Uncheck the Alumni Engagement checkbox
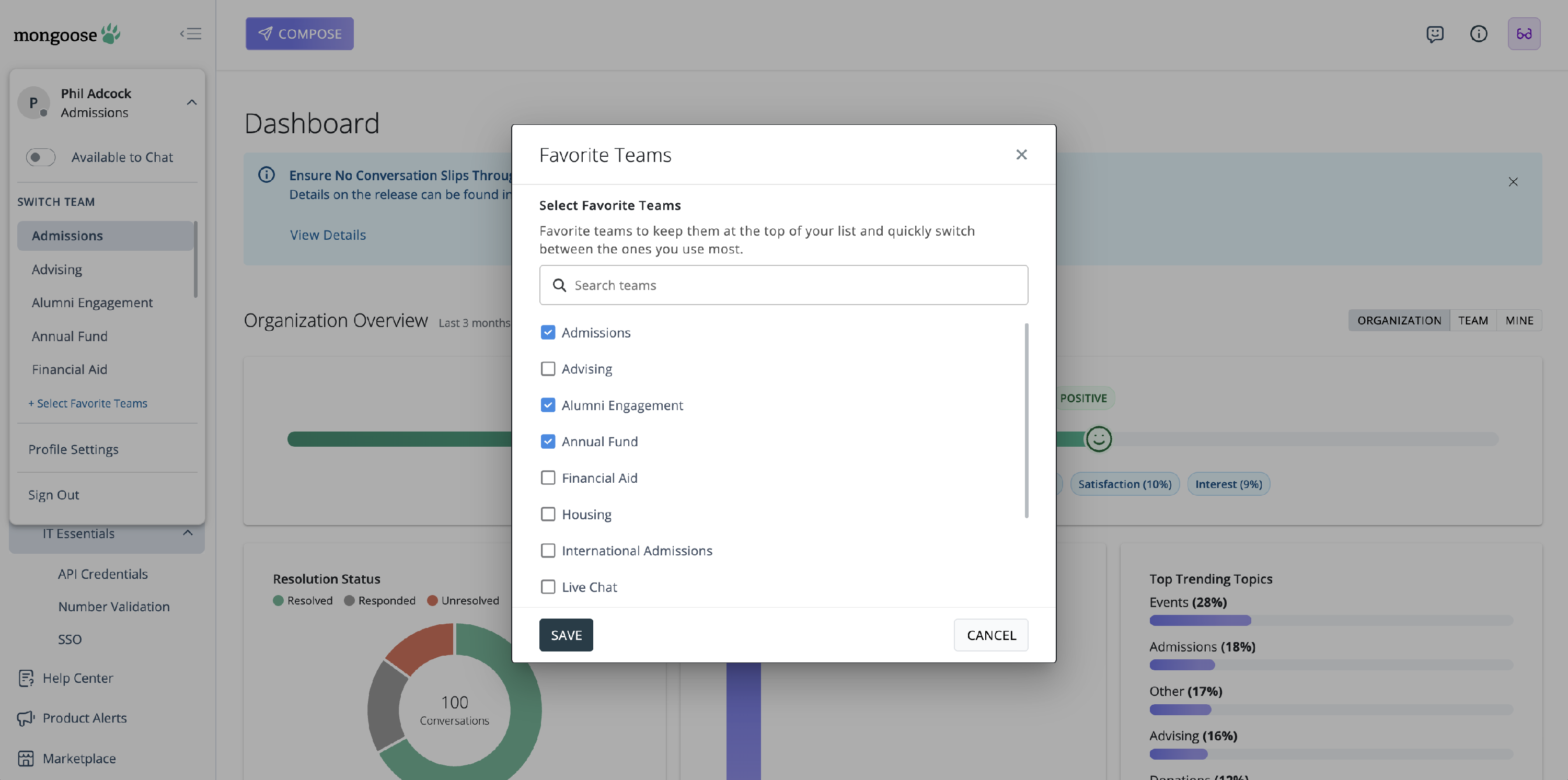The width and height of the screenshot is (1568, 780). [548, 405]
